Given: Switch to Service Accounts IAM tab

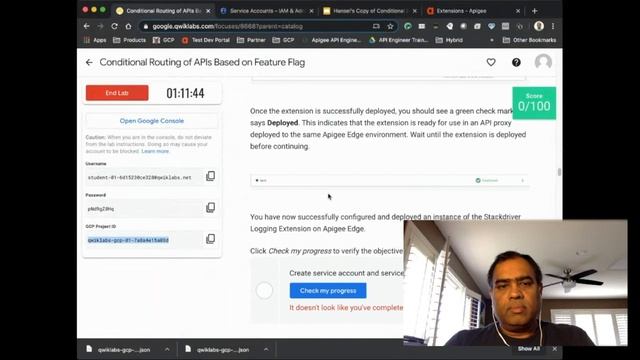Looking at the screenshot, I should (x=266, y=11).
